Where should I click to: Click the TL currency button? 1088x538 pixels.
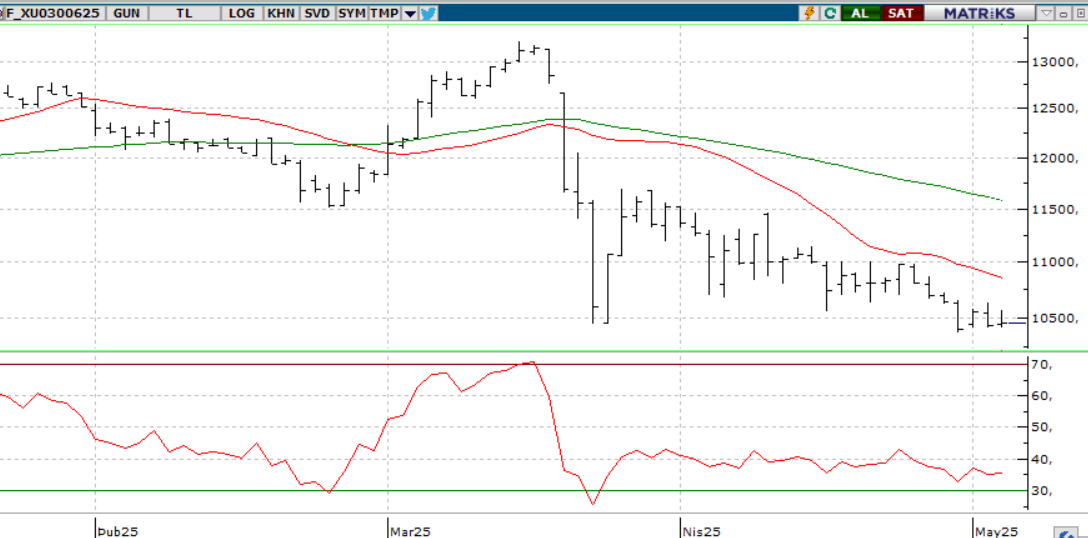pos(185,13)
